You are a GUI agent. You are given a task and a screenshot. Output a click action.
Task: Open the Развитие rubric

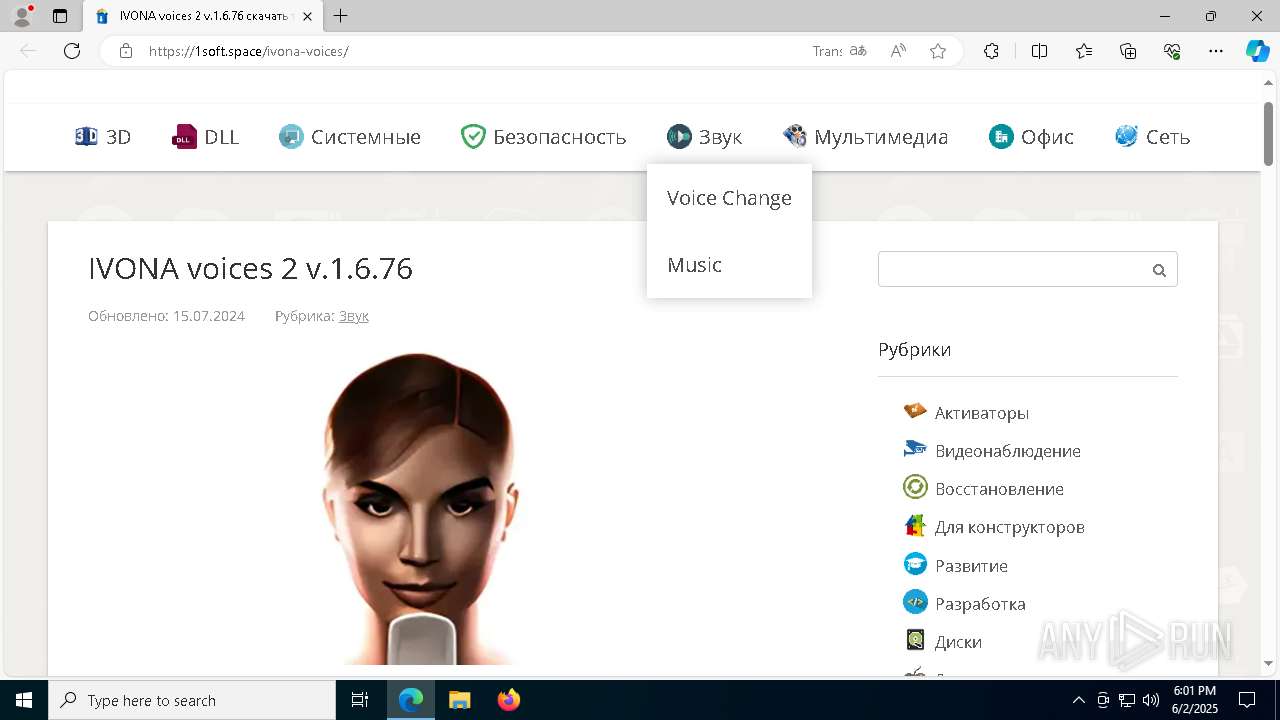pos(971,566)
